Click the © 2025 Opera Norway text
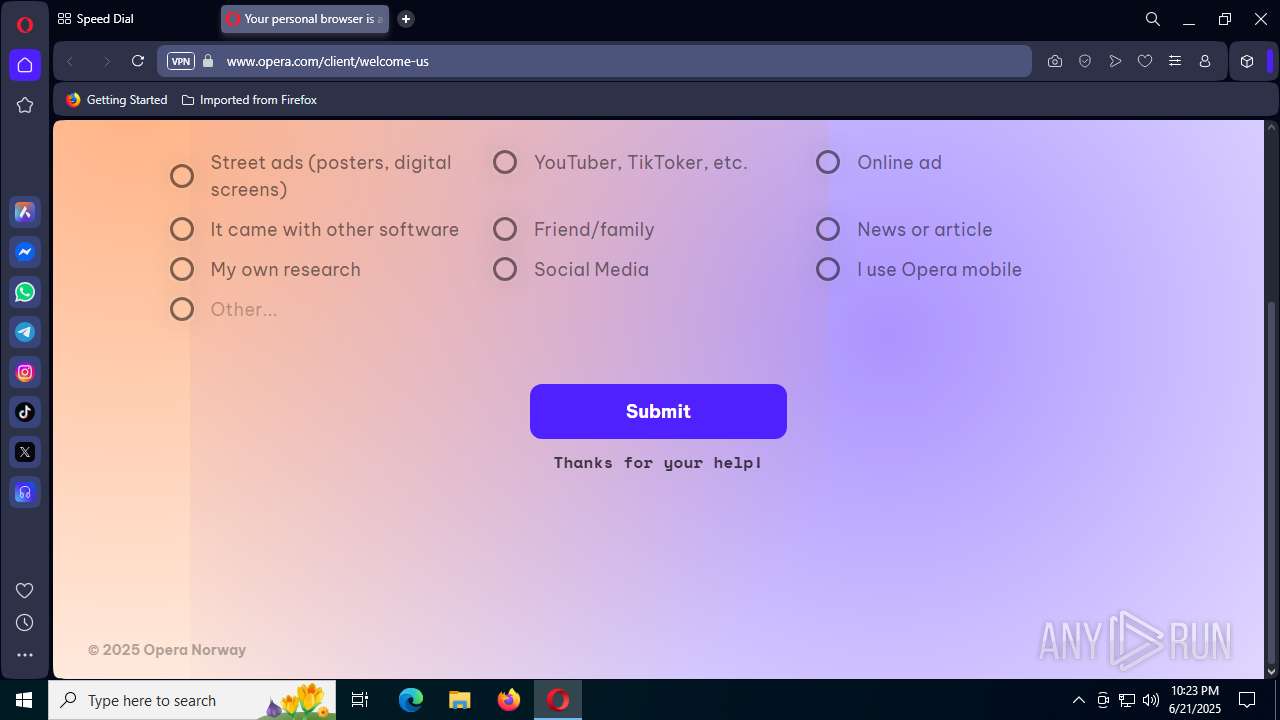 (x=167, y=650)
